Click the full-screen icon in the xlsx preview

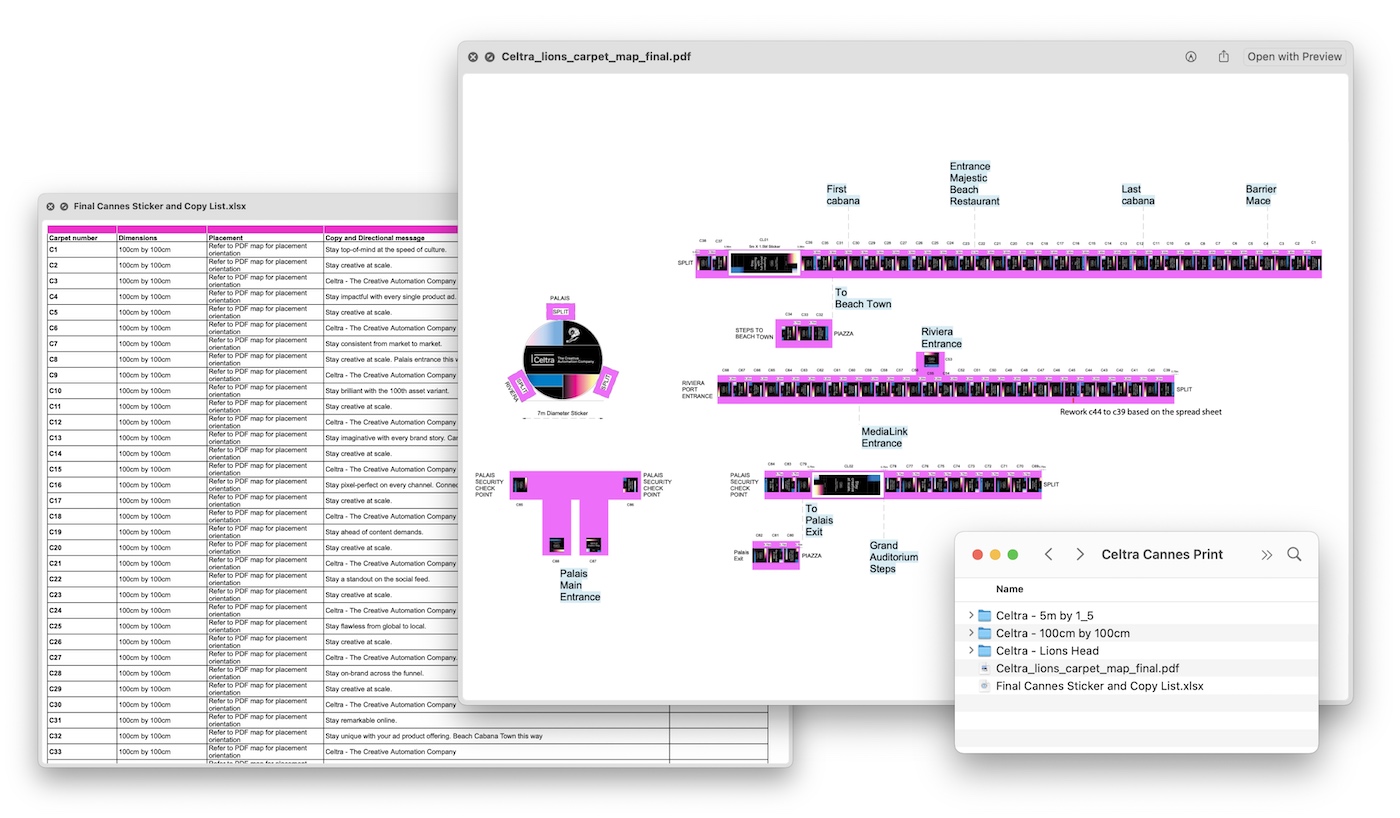pyautogui.click(x=64, y=207)
